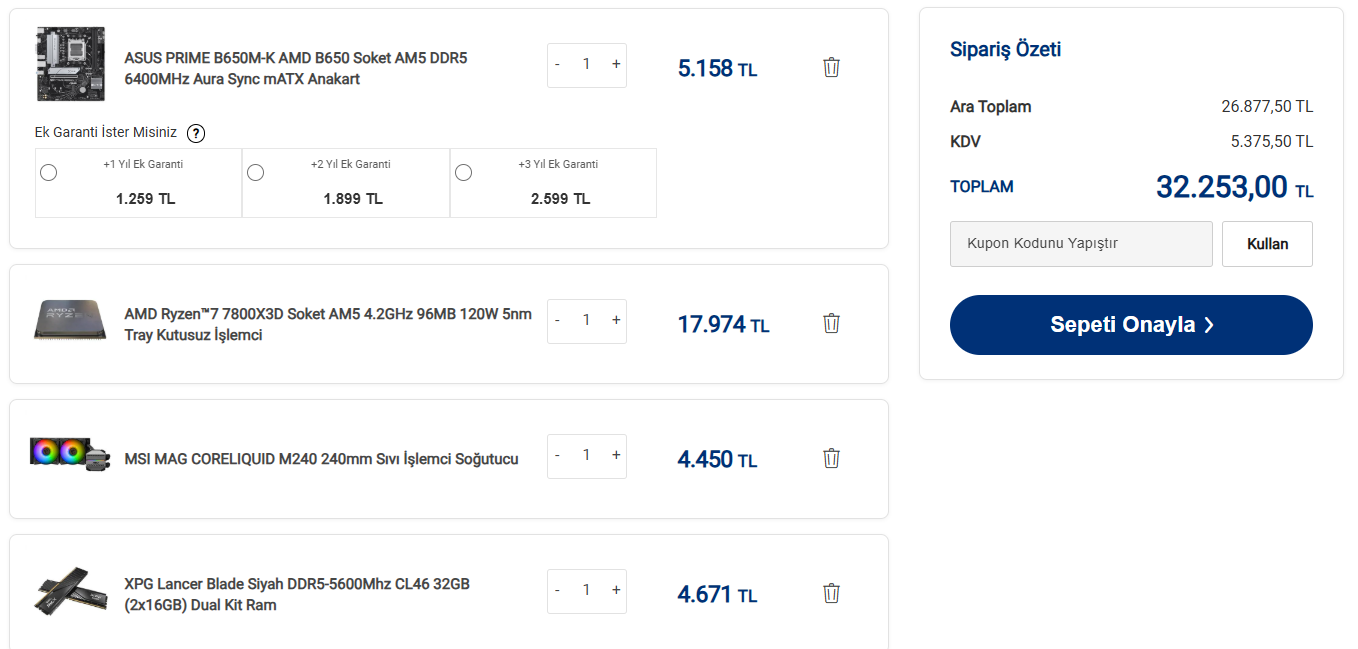This screenshot has width=1358, height=649.
Task: Click trash icon for MSI MAG CORELIQUID cooler
Action: coord(831,458)
